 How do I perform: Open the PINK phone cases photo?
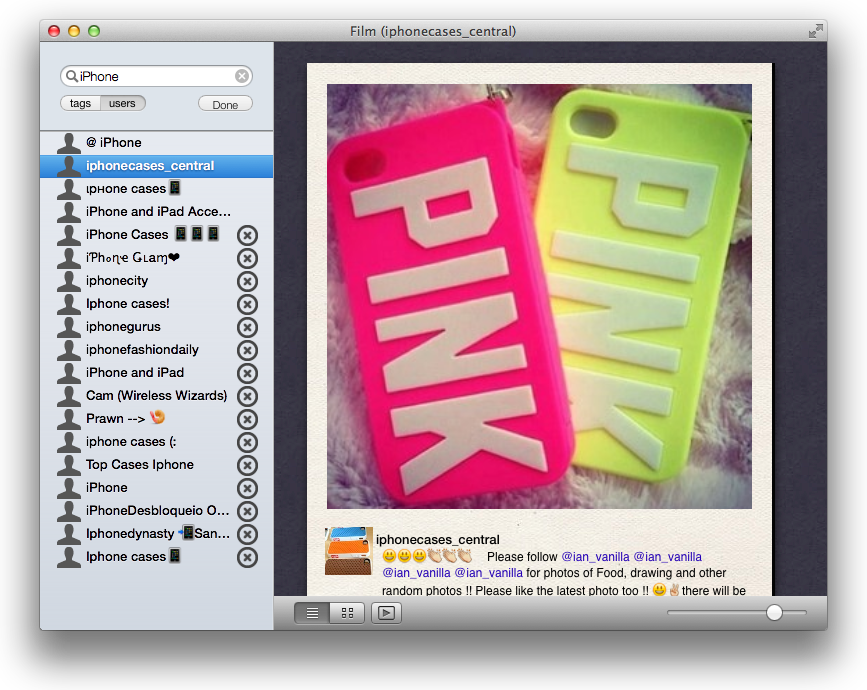coord(539,296)
